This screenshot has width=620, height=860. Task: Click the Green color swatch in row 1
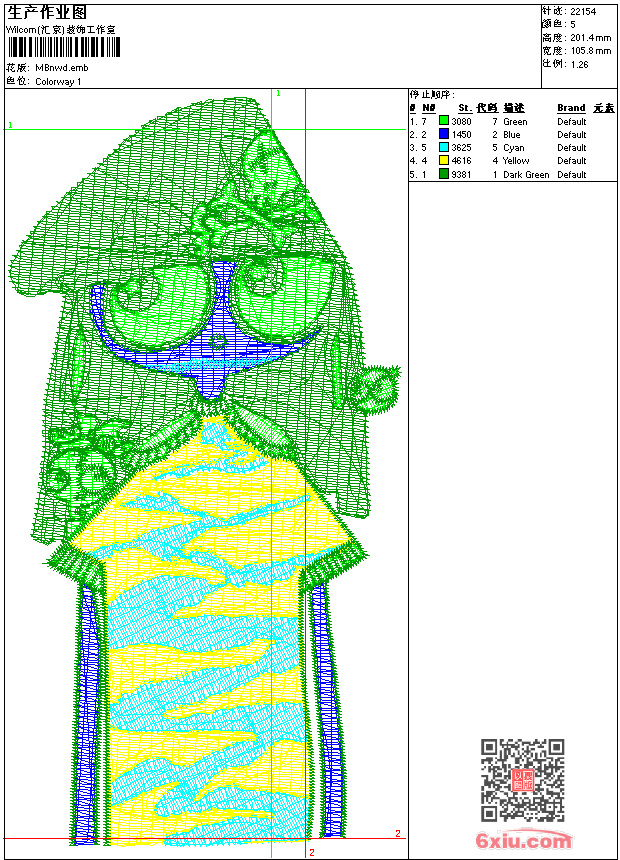click(444, 121)
